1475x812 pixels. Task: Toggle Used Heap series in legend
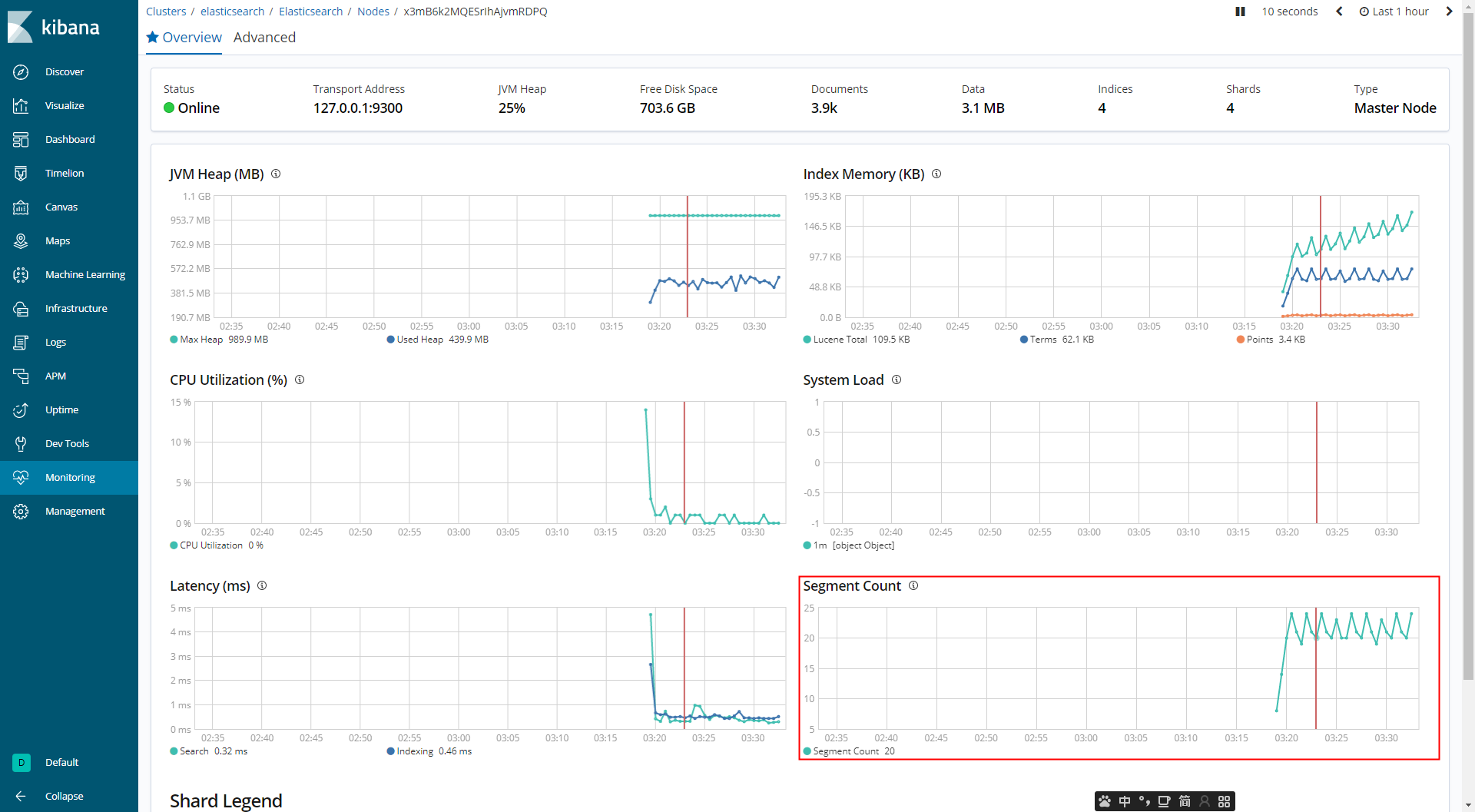click(438, 340)
